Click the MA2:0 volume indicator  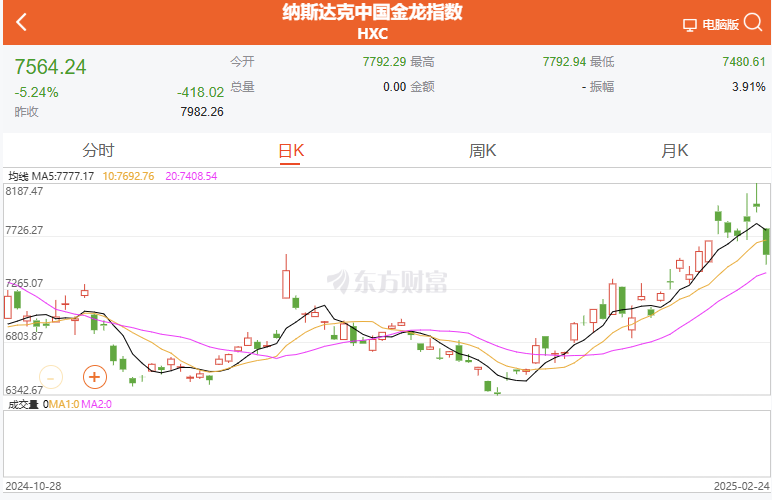[x=96, y=405]
